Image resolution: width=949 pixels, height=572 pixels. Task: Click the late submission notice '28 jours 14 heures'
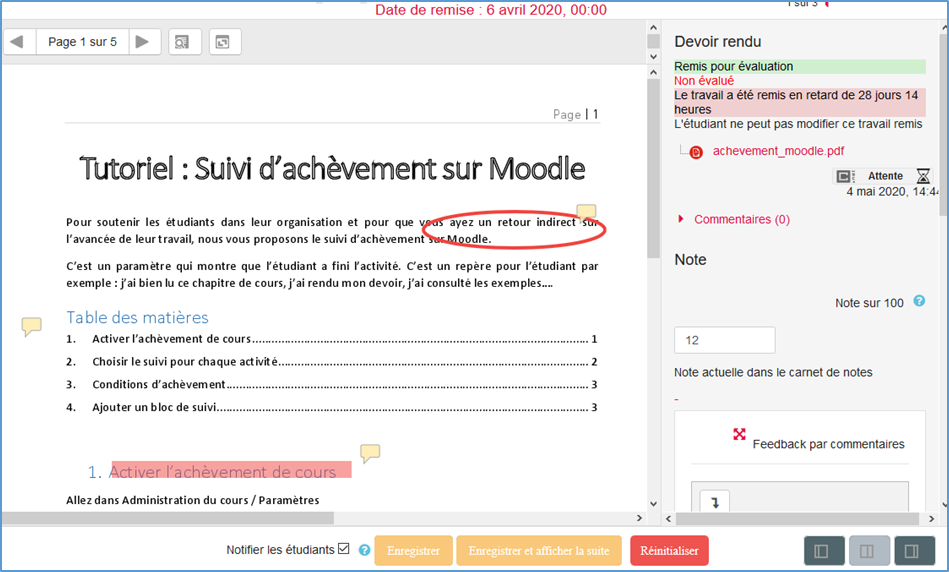[x=800, y=102]
